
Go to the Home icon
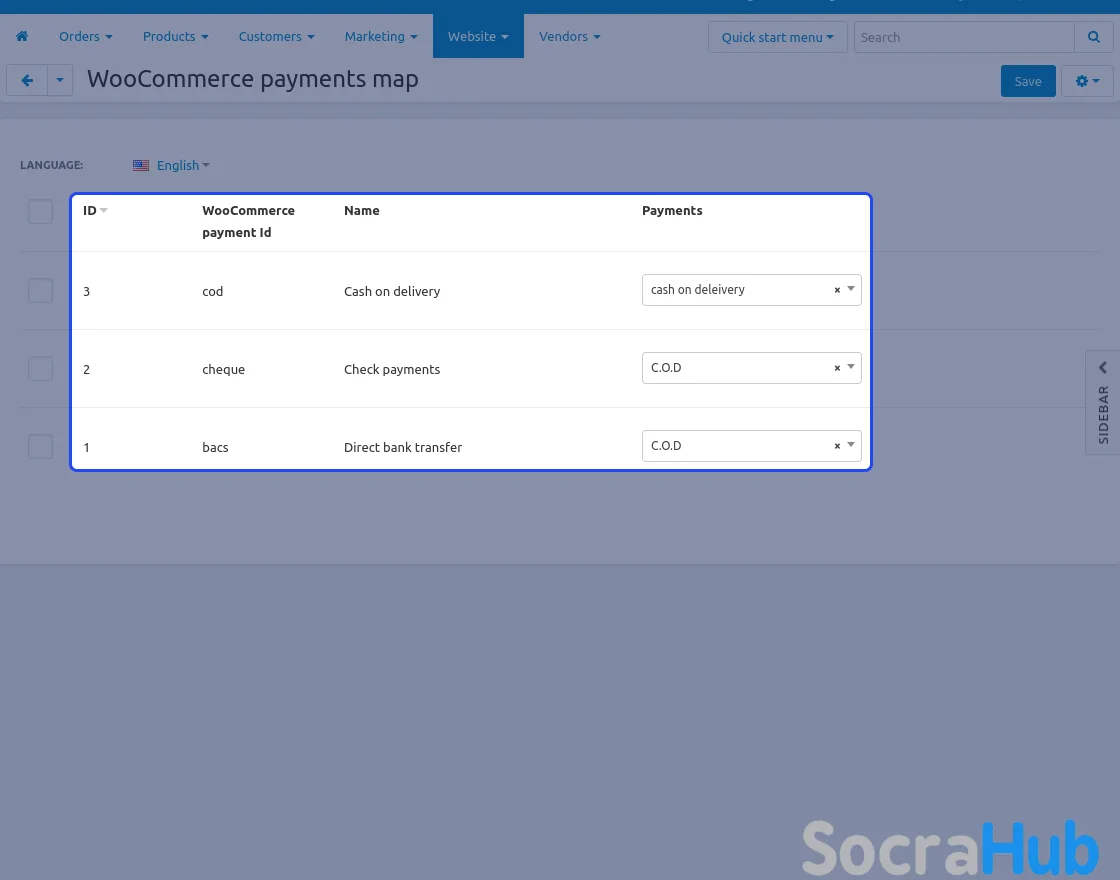point(22,37)
